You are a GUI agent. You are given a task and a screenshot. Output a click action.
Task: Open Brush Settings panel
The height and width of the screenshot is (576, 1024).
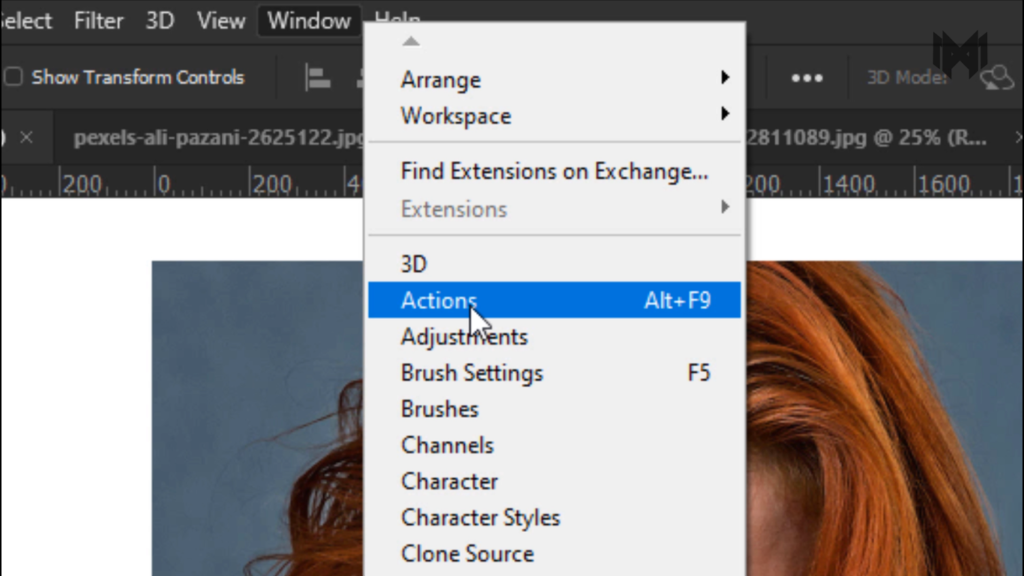click(x=554, y=373)
